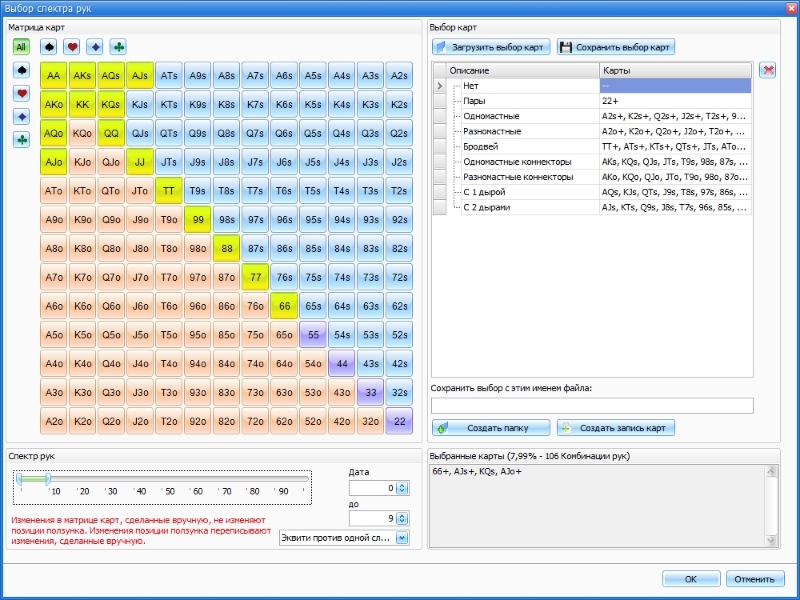Click the red X delete icon

768,70
